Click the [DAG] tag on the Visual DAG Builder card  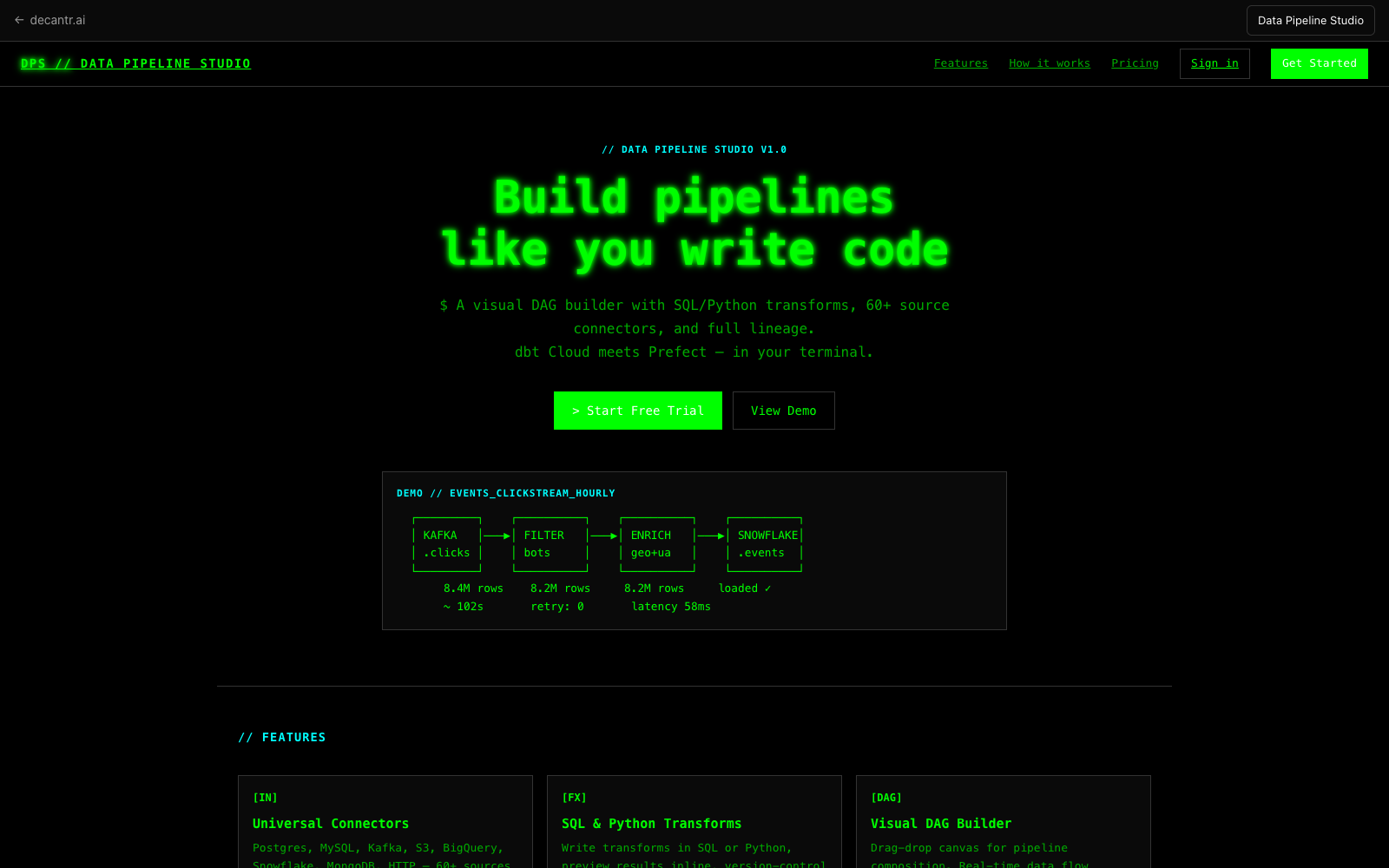(x=886, y=798)
